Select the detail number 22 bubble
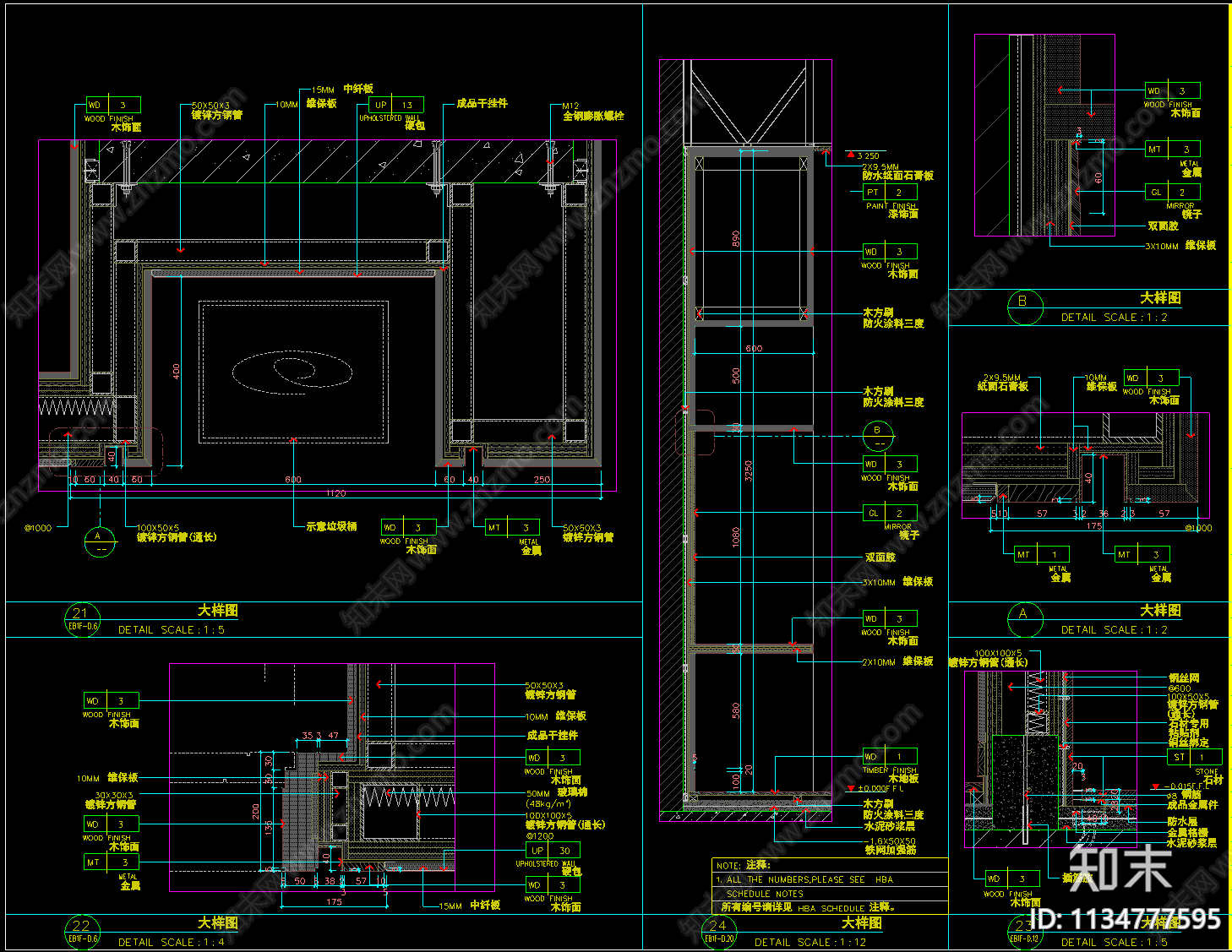 click(x=82, y=932)
